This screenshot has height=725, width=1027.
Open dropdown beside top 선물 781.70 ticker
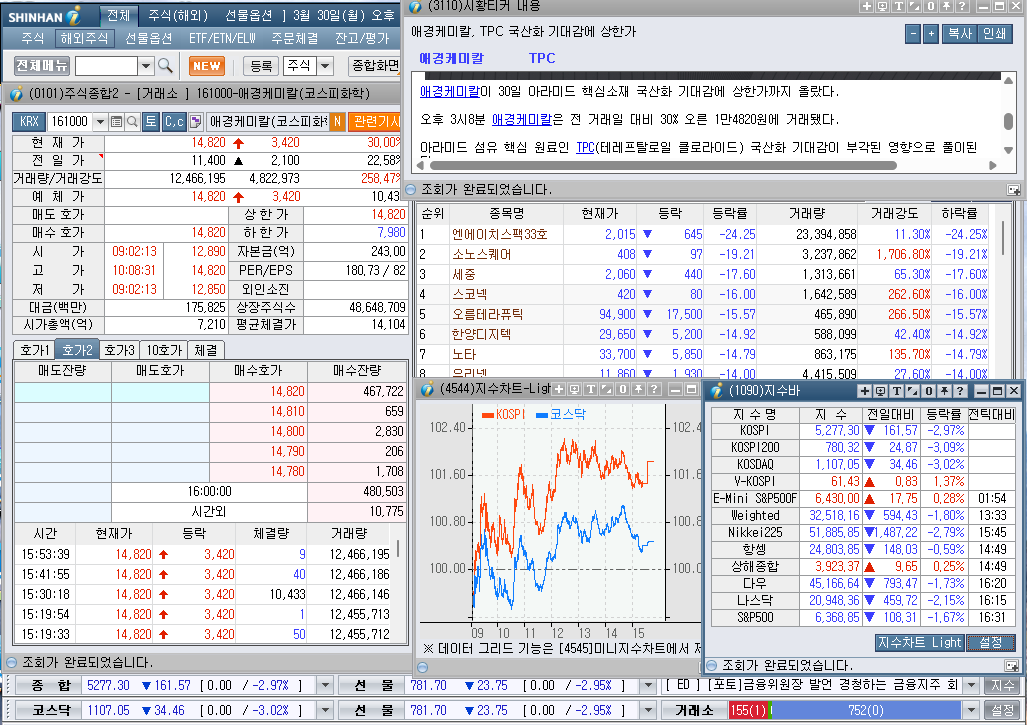tap(648, 686)
